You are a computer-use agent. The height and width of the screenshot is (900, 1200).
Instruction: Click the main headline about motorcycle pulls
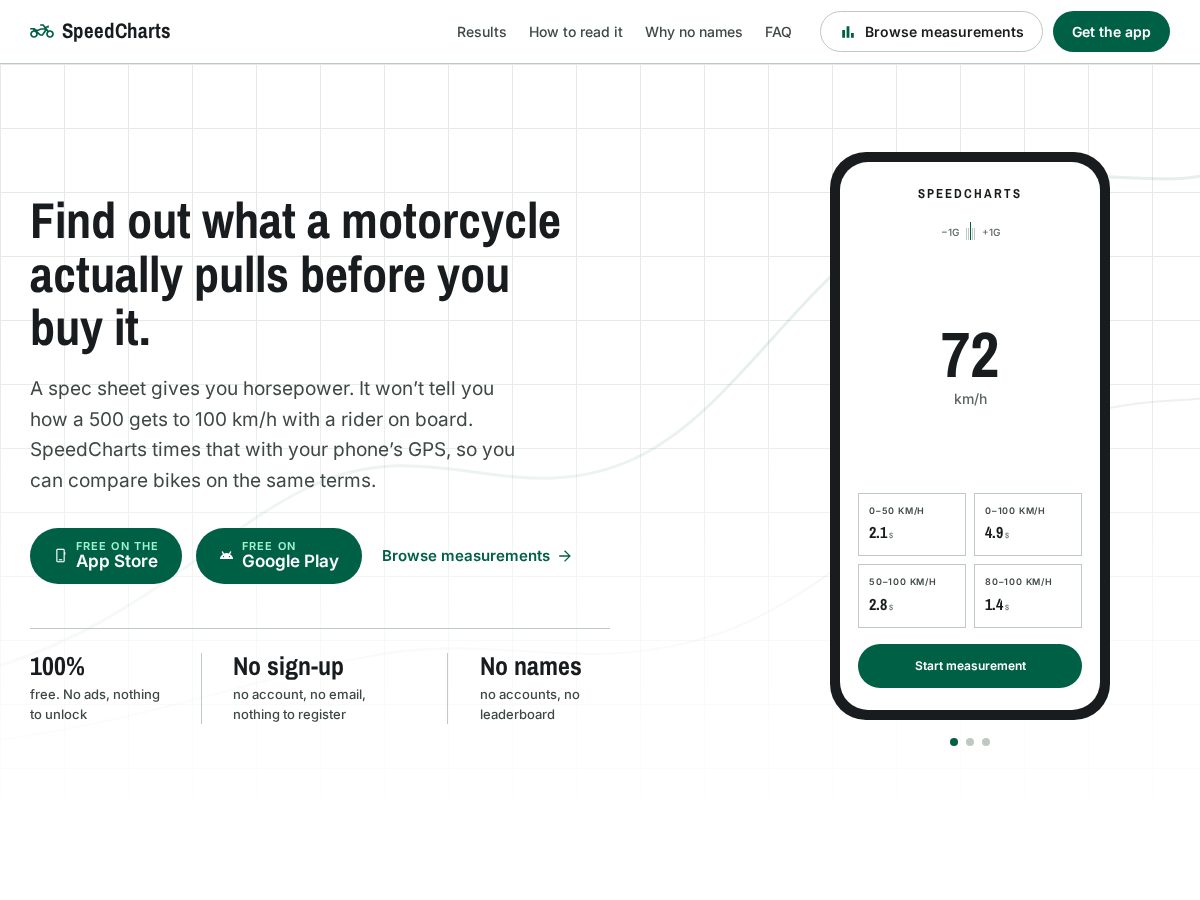296,275
